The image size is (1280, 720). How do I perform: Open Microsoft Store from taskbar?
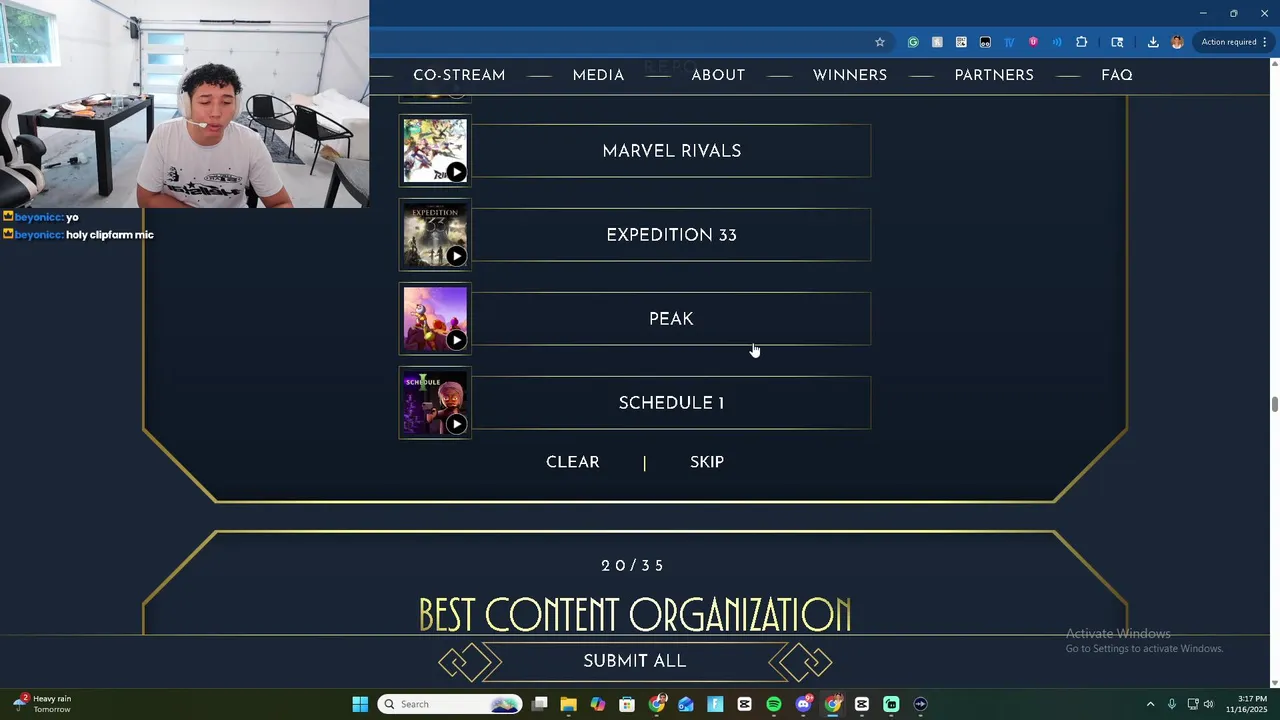point(627,704)
